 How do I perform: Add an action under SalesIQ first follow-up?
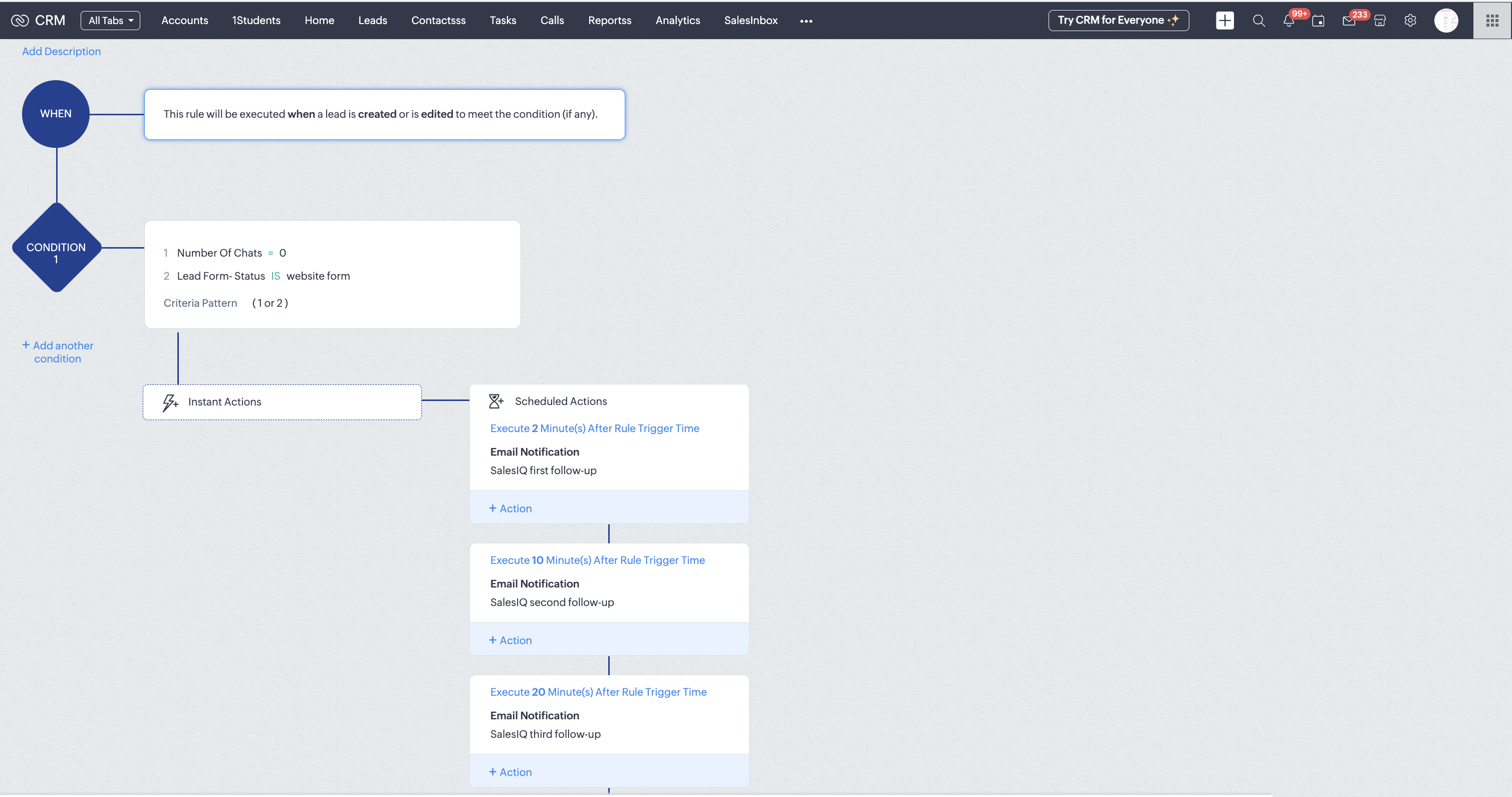(x=511, y=508)
